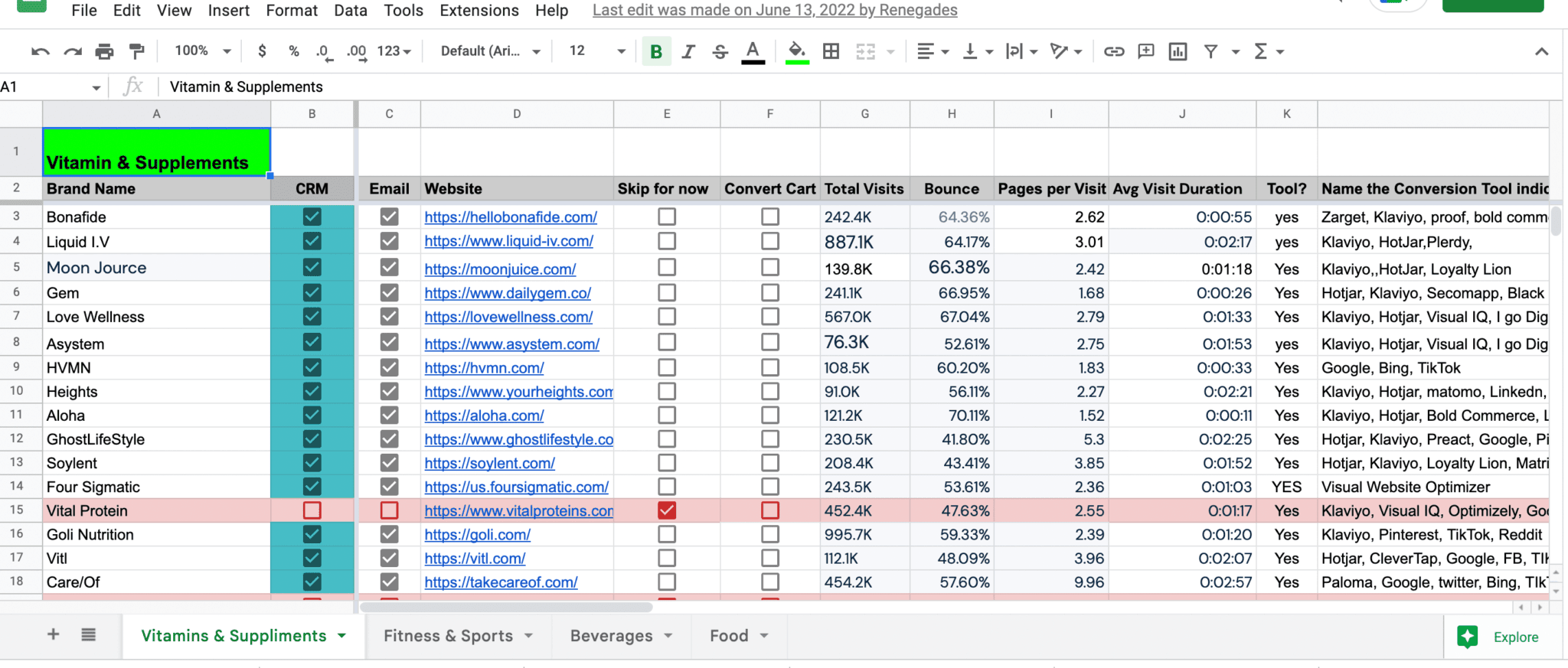Toggle the Email checkbox for Goli Nutrition
1568x668 pixels.
[x=389, y=534]
